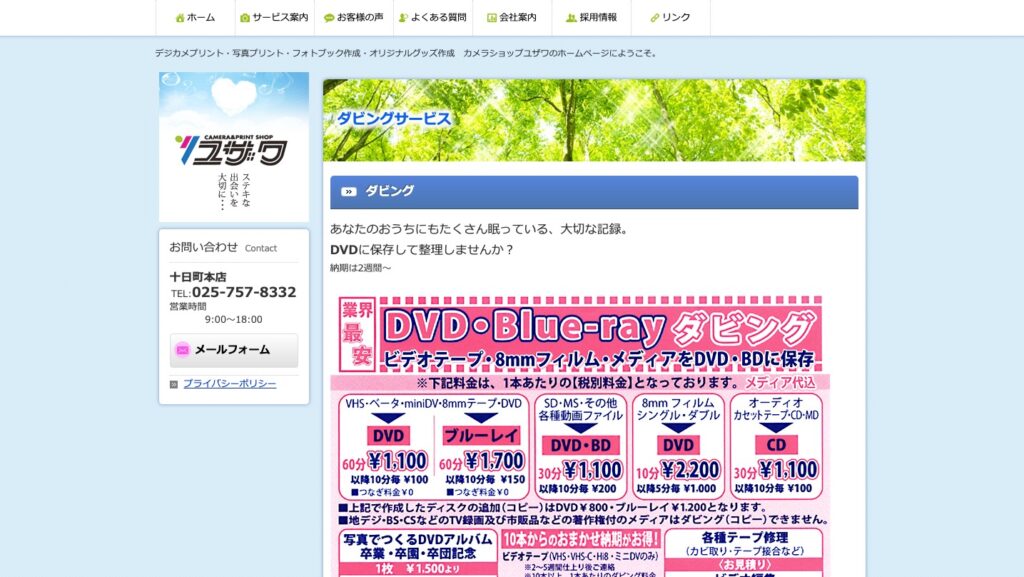
Task: Click the home icon in navigation bar
Action: (x=180, y=18)
